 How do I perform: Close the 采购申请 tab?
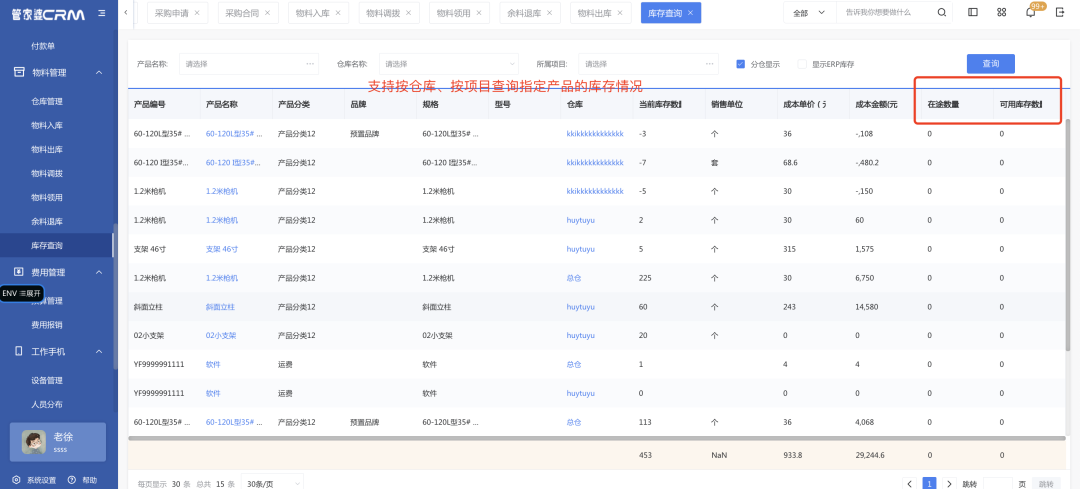click(x=197, y=12)
